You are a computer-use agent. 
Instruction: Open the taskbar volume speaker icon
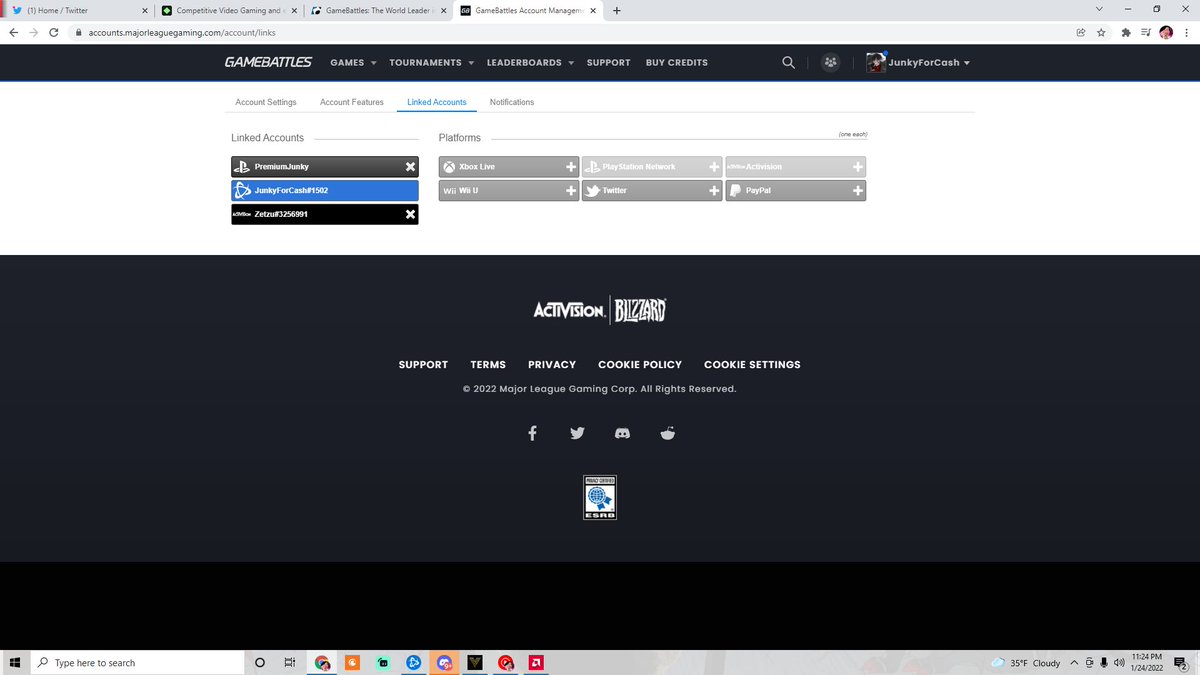(x=1118, y=662)
